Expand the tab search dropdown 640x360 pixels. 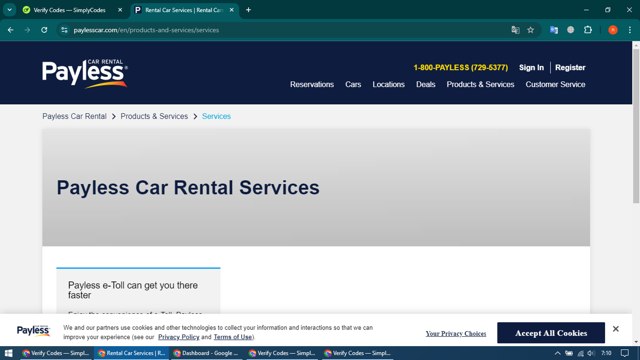pos(9,10)
